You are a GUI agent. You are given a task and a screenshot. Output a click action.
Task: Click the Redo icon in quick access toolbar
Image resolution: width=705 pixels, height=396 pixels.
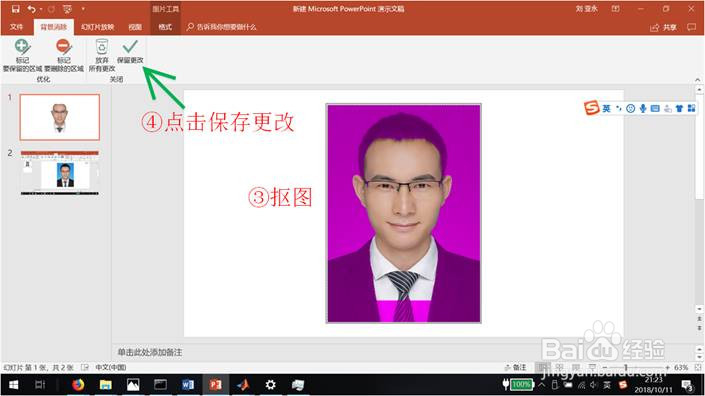pos(51,9)
